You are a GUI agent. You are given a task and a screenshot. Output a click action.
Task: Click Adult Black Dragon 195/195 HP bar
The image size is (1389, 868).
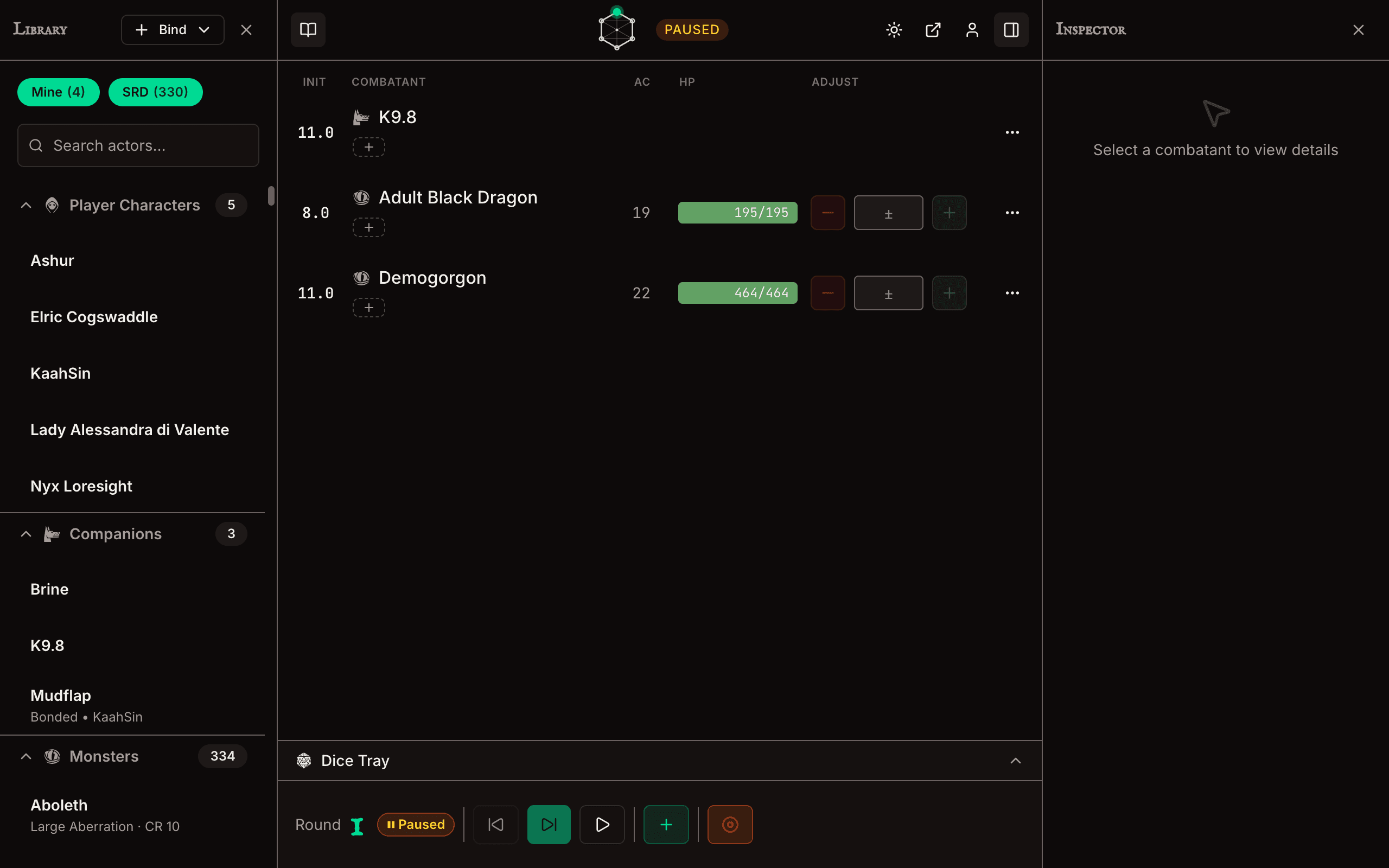(x=737, y=213)
